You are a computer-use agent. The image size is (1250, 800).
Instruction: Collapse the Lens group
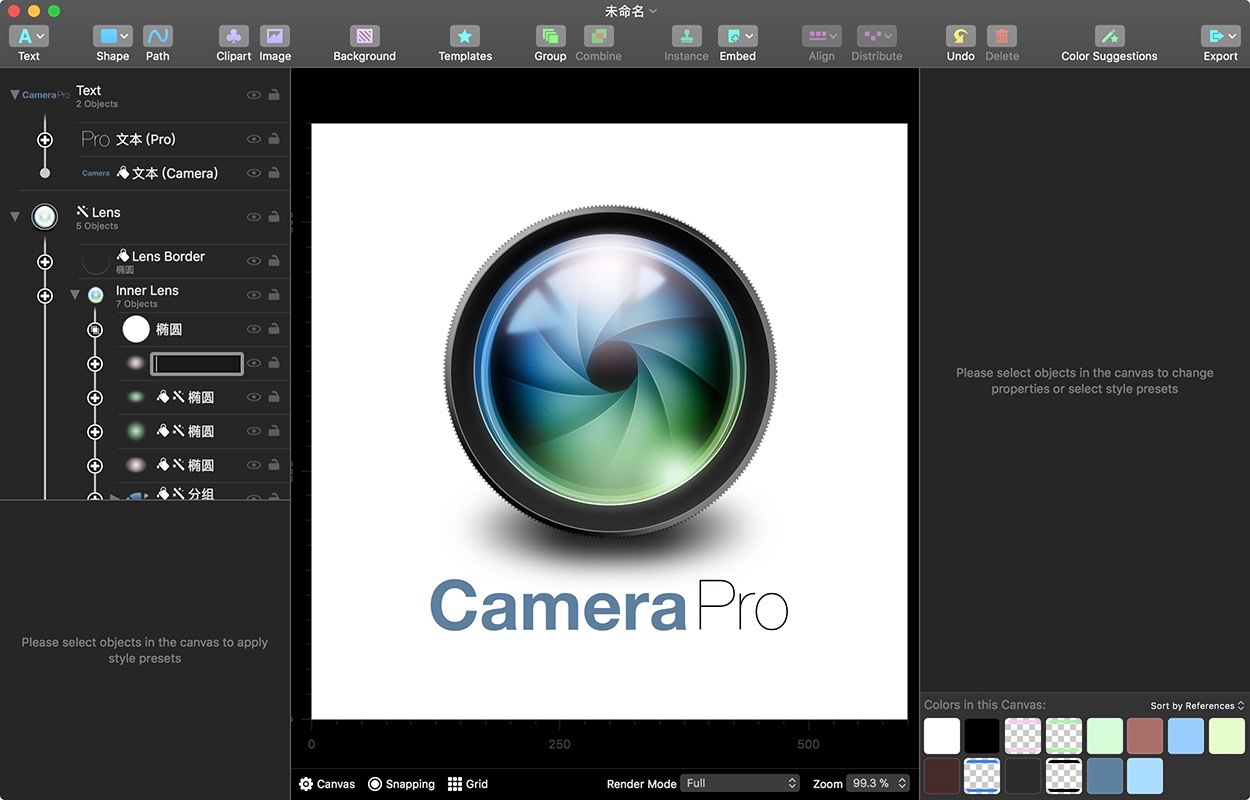coord(14,216)
